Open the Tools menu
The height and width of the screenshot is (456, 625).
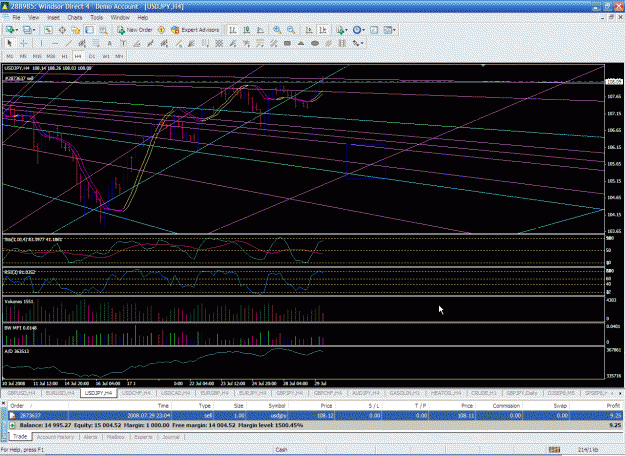pos(96,18)
